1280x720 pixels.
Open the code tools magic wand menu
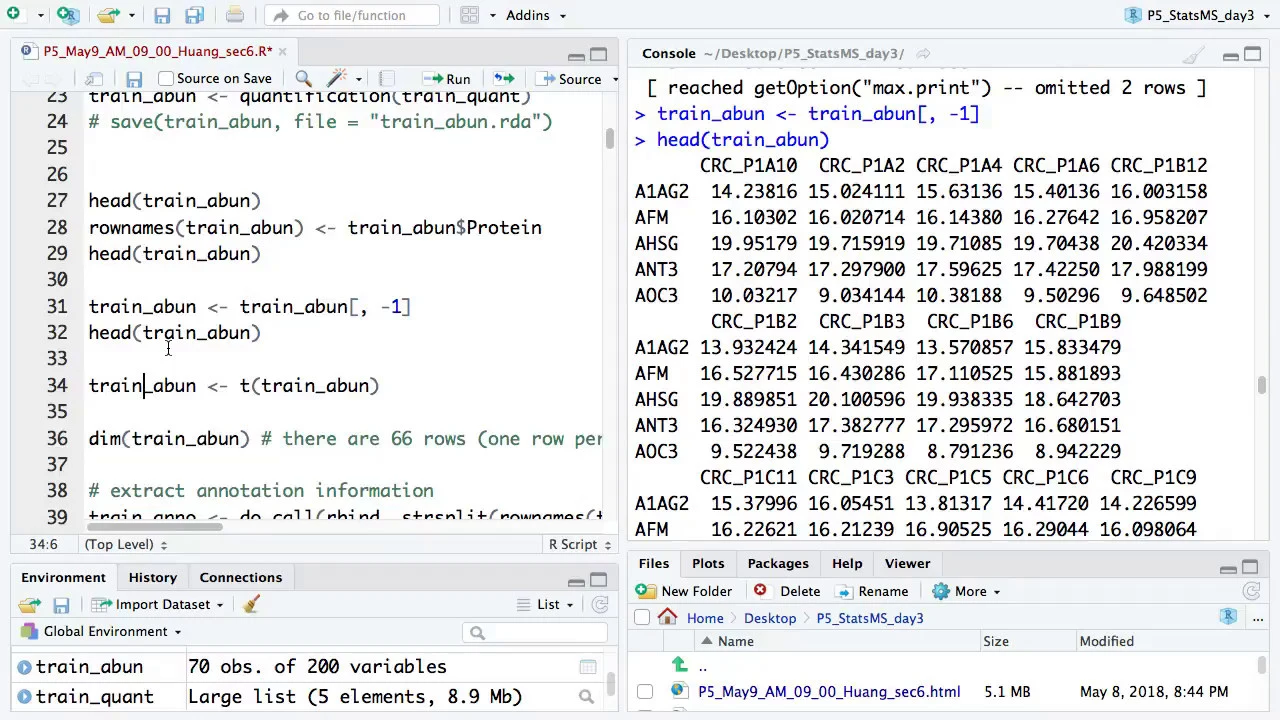343,78
